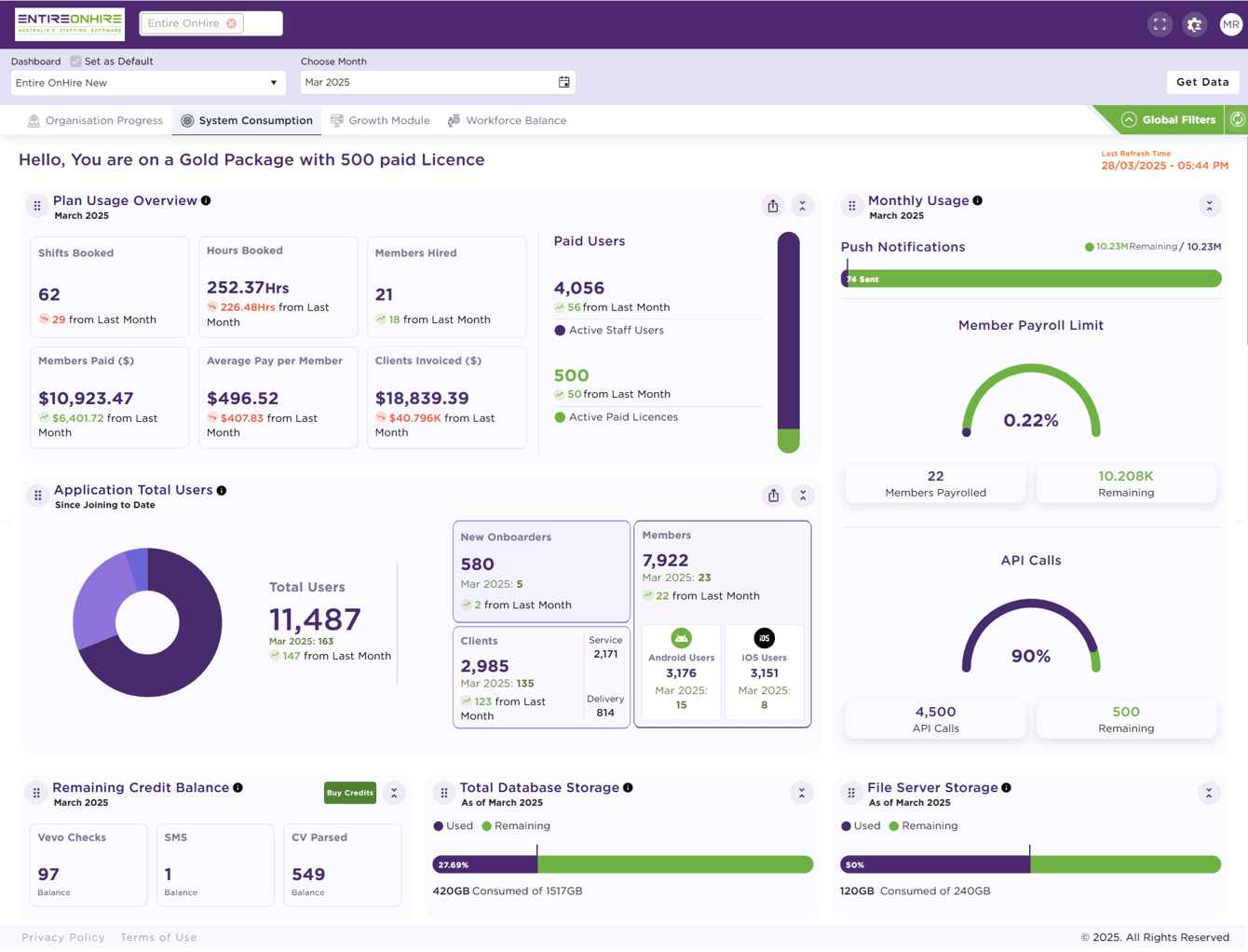This screenshot has height=952, width=1248.
Task: Click info icon next to Remaining Credit Balance
Action: point(238,788)
